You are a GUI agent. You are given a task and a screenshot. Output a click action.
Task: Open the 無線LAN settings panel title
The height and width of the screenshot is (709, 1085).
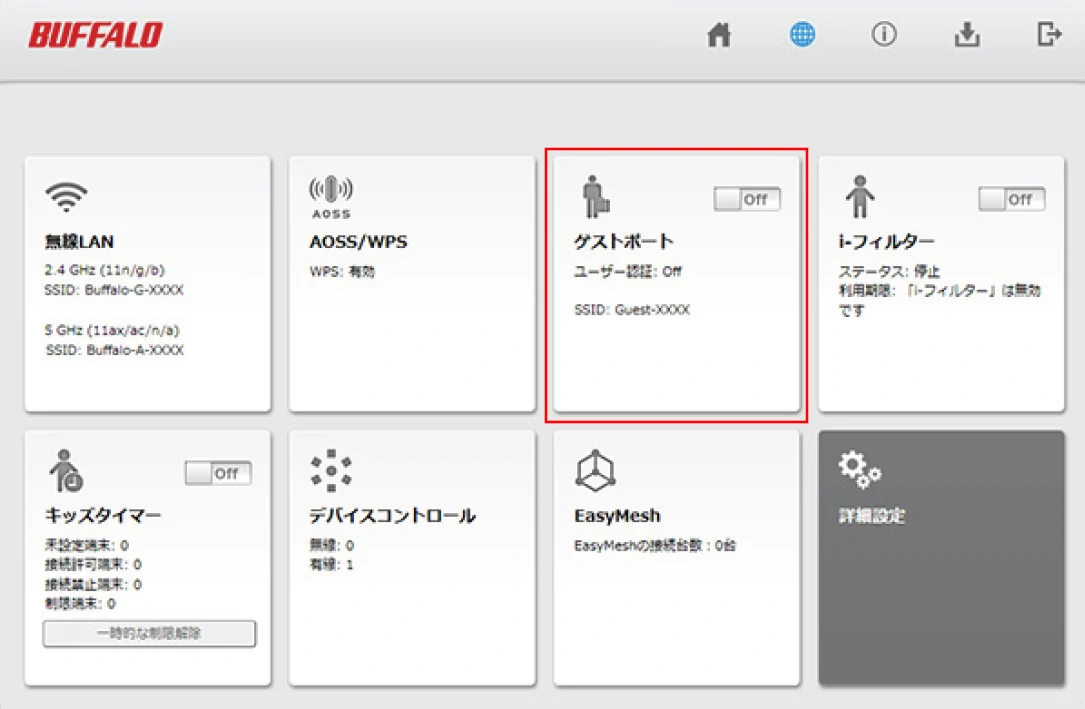pos(79,241)
